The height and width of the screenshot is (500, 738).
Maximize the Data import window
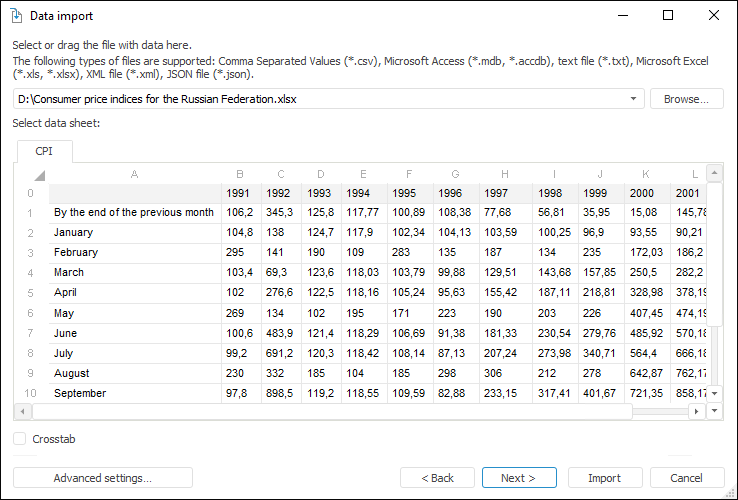668,16
